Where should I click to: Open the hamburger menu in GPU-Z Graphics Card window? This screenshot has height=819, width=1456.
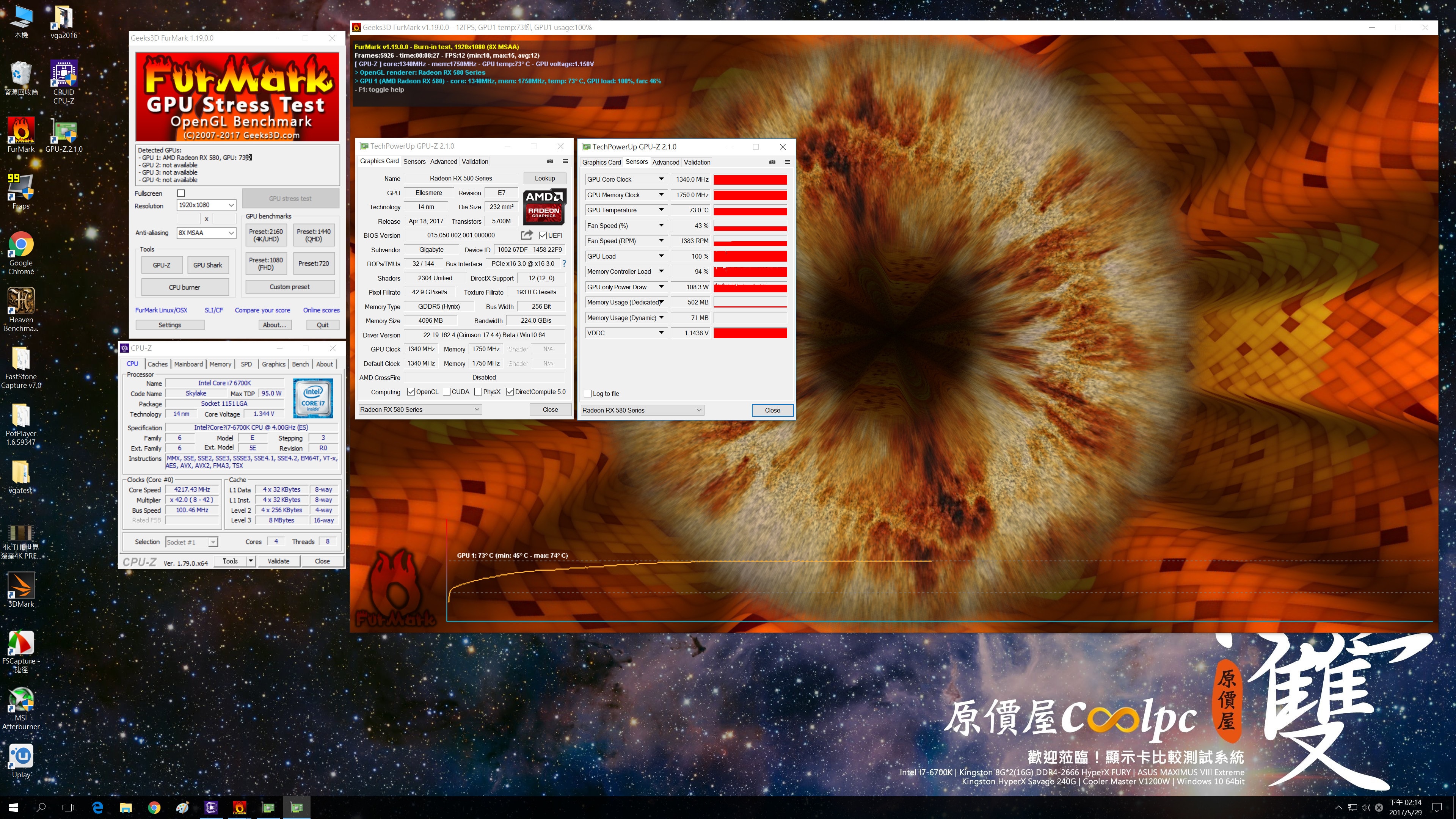pos(565,161)
